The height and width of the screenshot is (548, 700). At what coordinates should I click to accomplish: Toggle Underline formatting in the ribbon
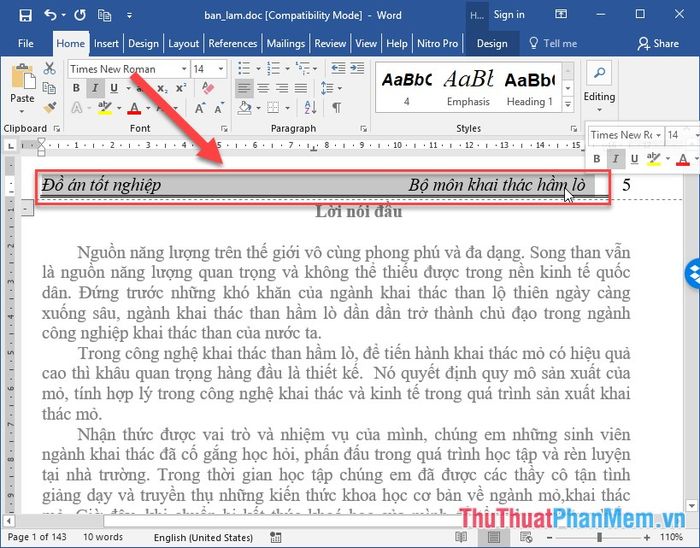point(113,88)
